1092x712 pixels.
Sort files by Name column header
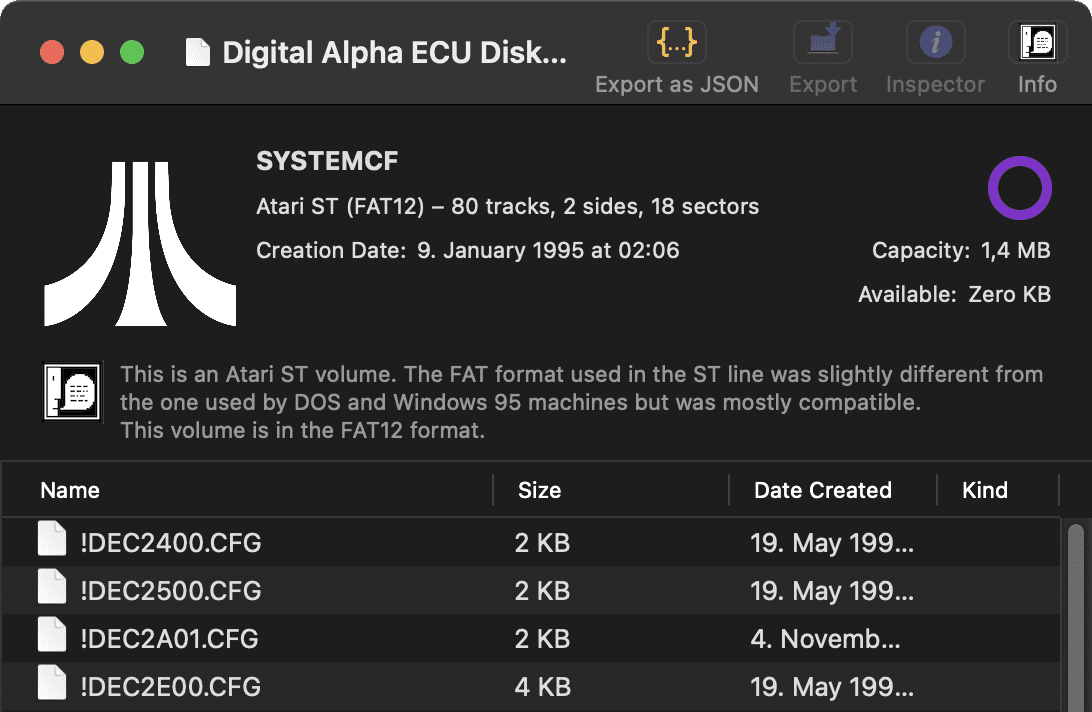[70, 490]
